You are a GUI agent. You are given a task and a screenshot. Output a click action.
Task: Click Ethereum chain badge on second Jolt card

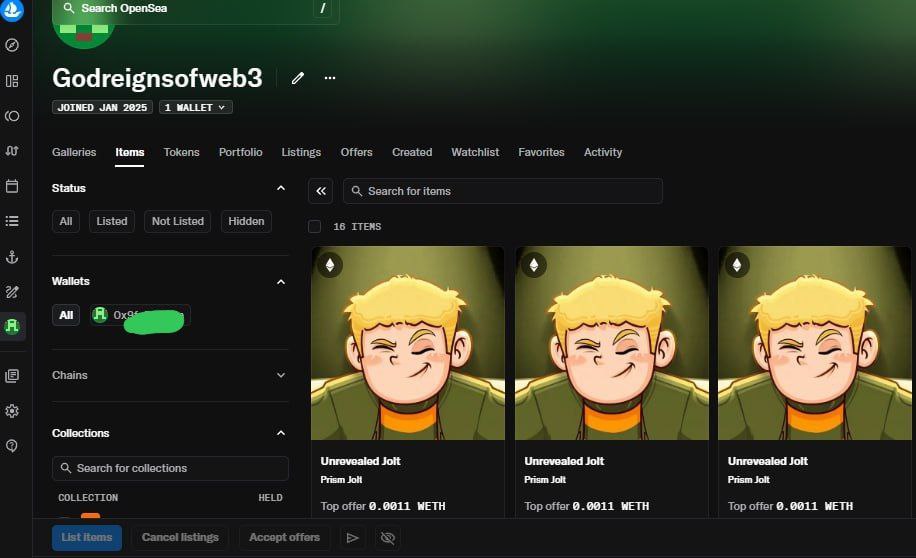pos(534,265)
